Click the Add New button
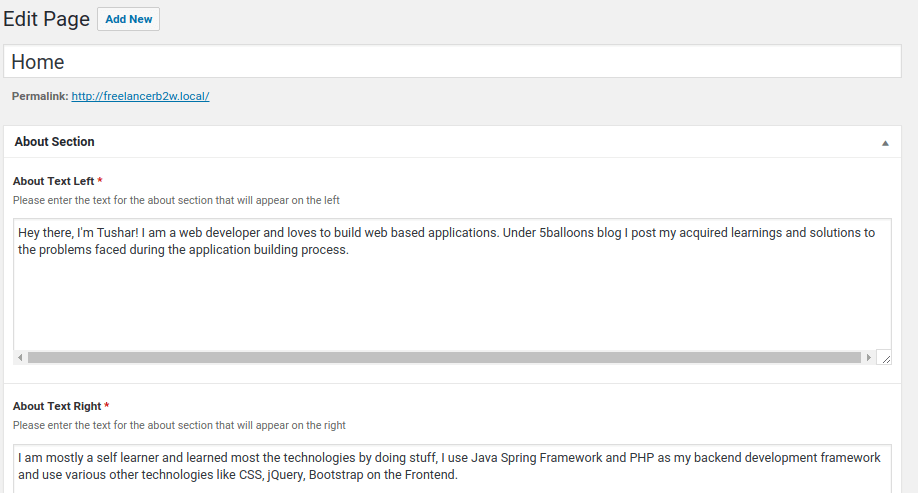918x493 pixels. tap(128, 19)
